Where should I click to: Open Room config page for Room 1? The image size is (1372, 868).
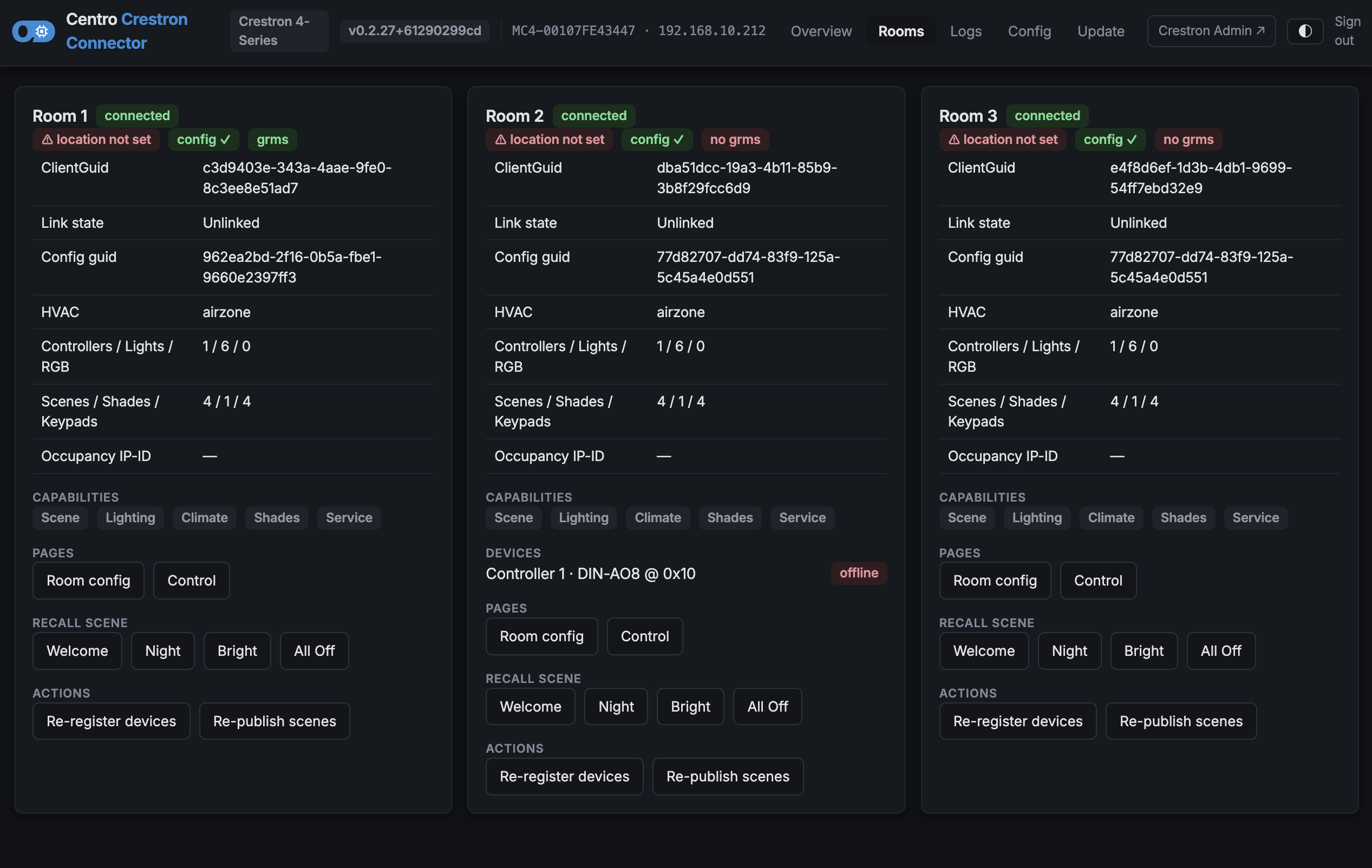point(88,580)
